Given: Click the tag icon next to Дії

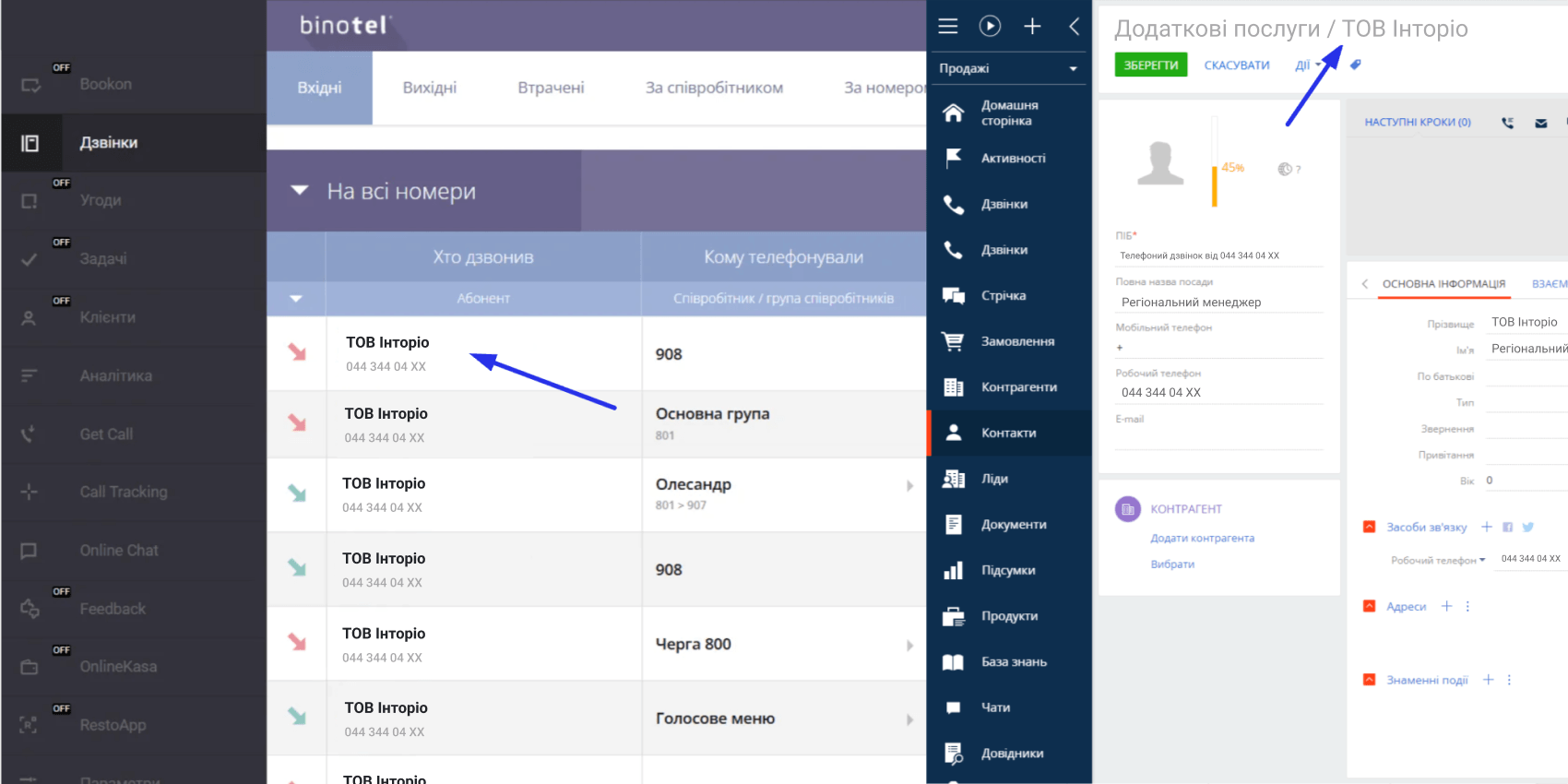Looking at the screenshot, I should (x=1355, y=65).
